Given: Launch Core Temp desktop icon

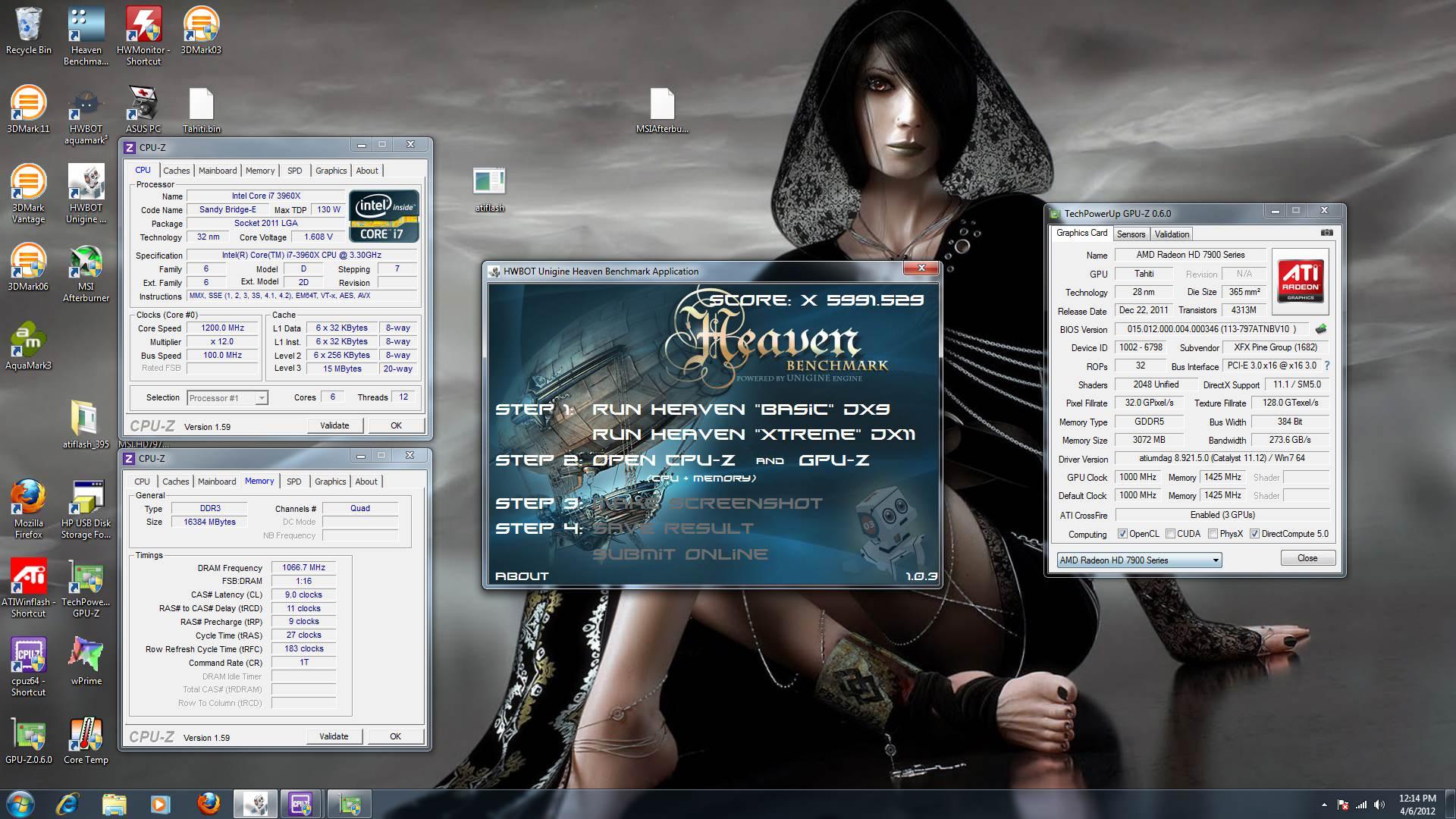Looking at the screenshot, I should tap(86, 740).
